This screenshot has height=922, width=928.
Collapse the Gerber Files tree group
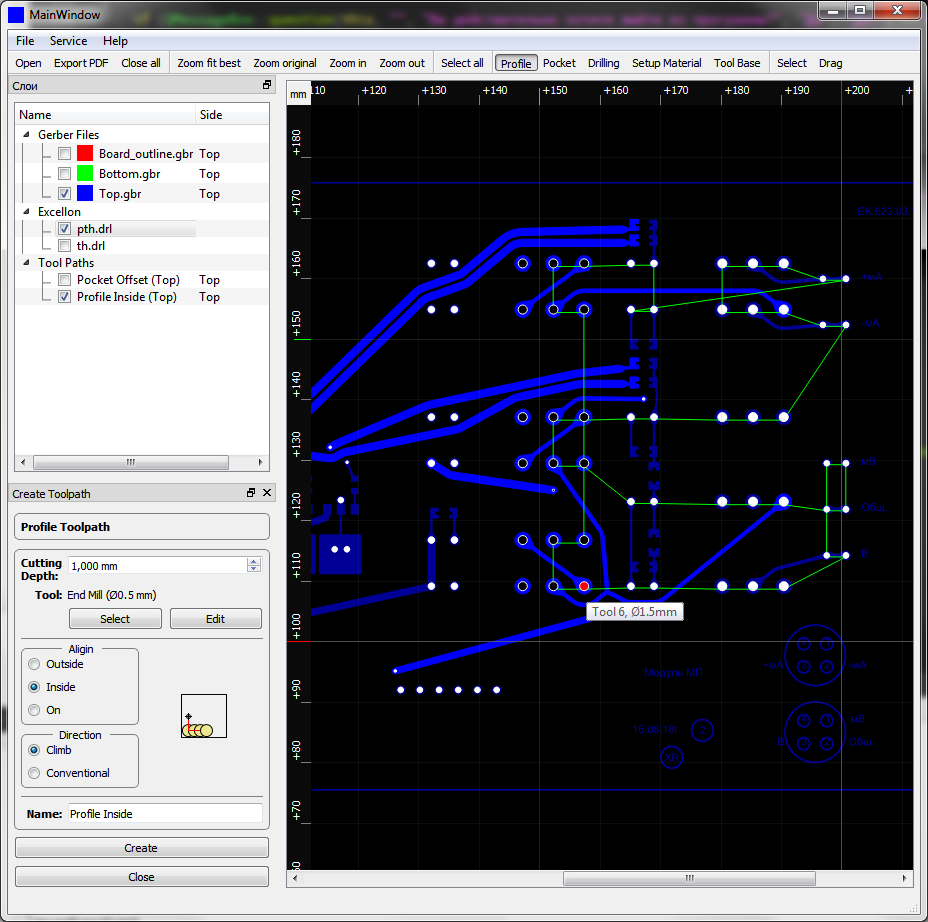pyautogui.click(x=26, y=134)
